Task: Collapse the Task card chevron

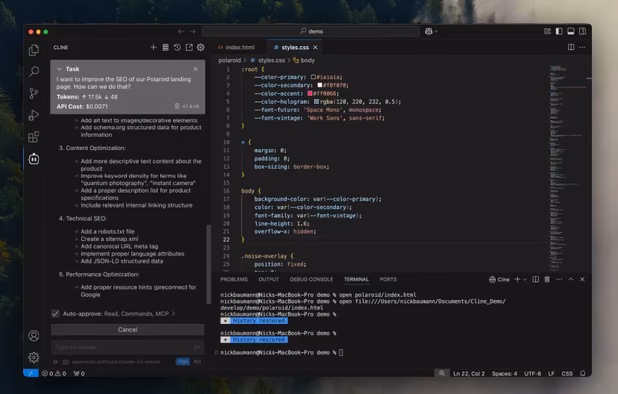Action: [60, 69]
